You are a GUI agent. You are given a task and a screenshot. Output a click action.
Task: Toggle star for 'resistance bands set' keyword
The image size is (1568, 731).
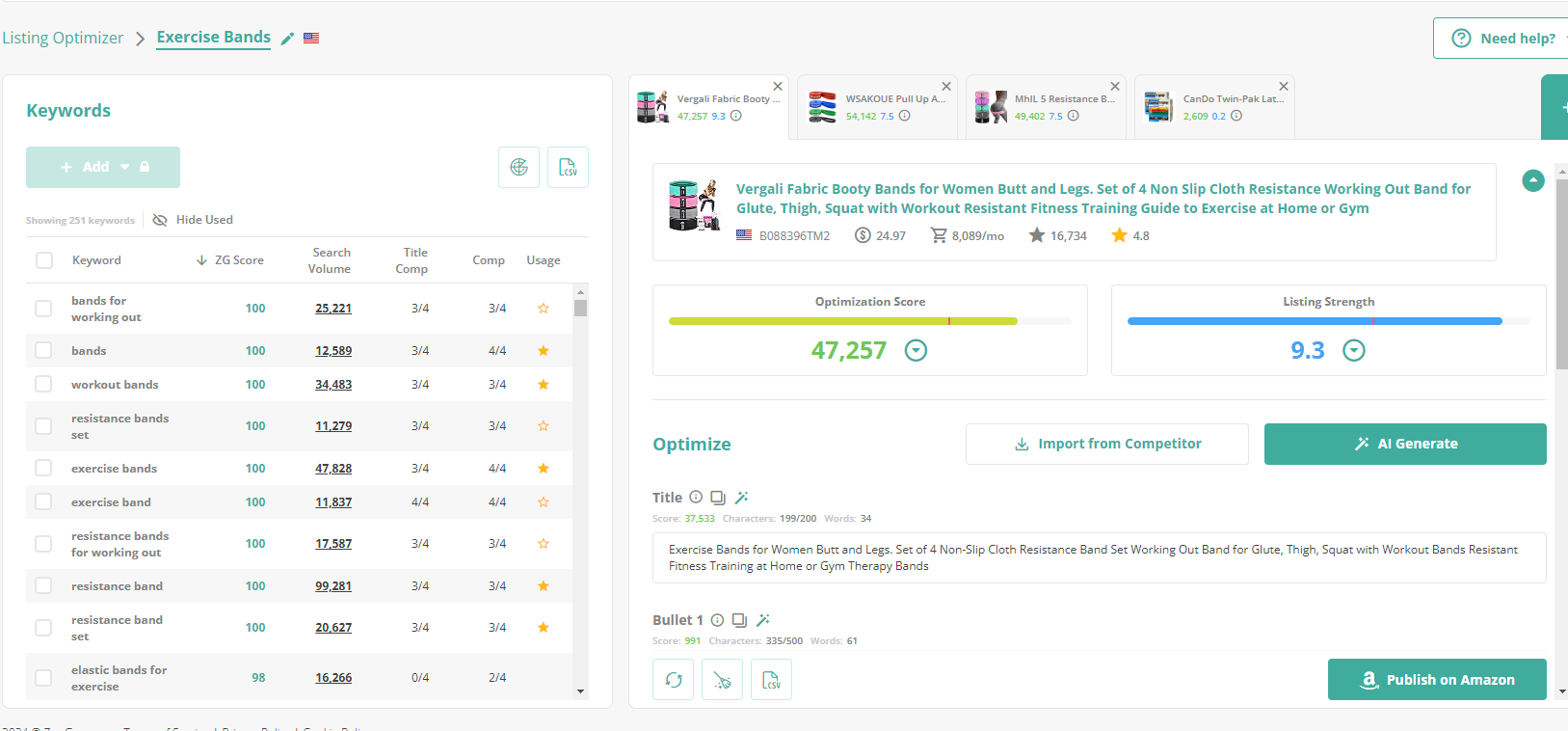point(544,426)
